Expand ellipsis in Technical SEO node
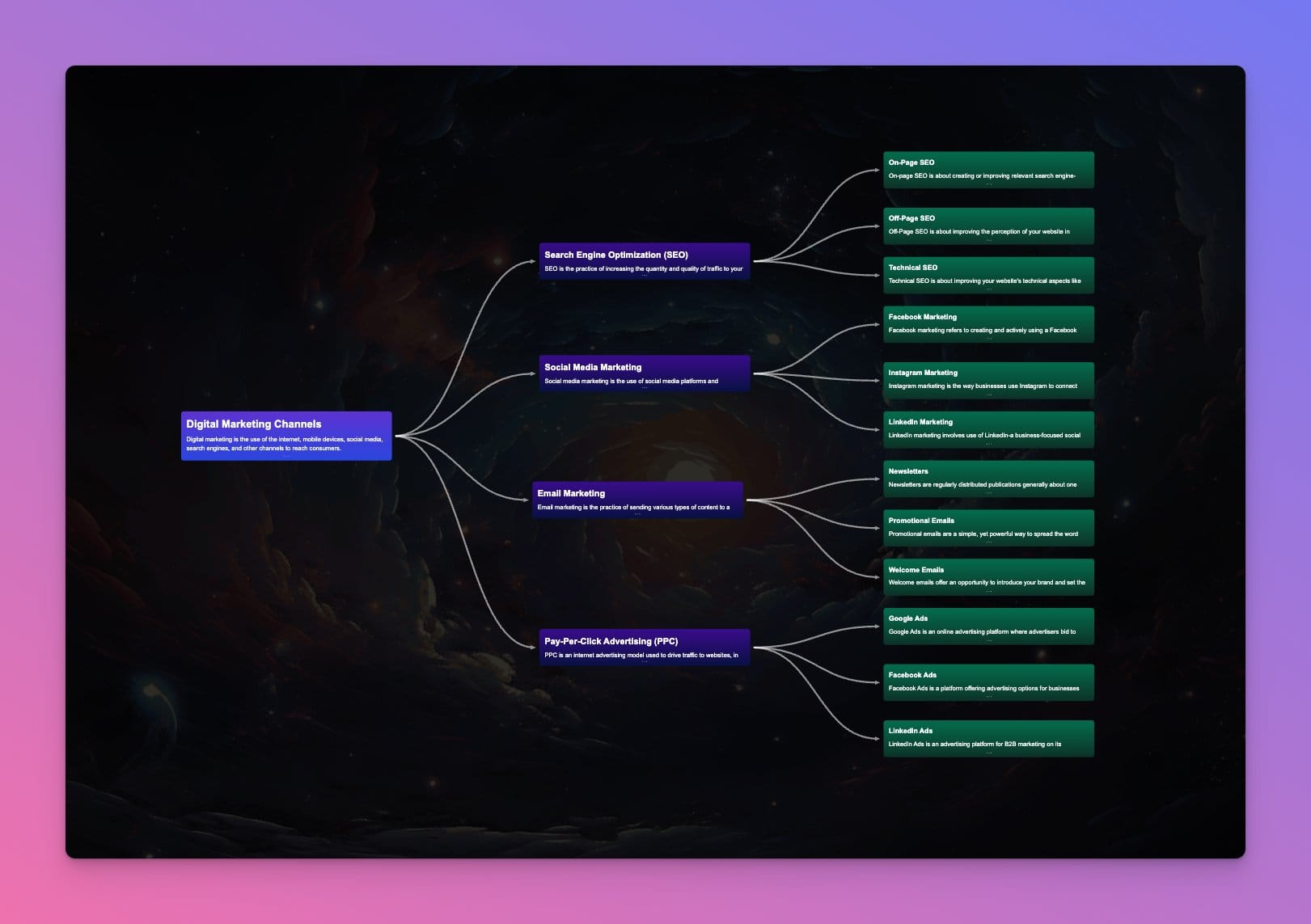The width and height of the screenshot is (1311, 924). click(988, 289)
